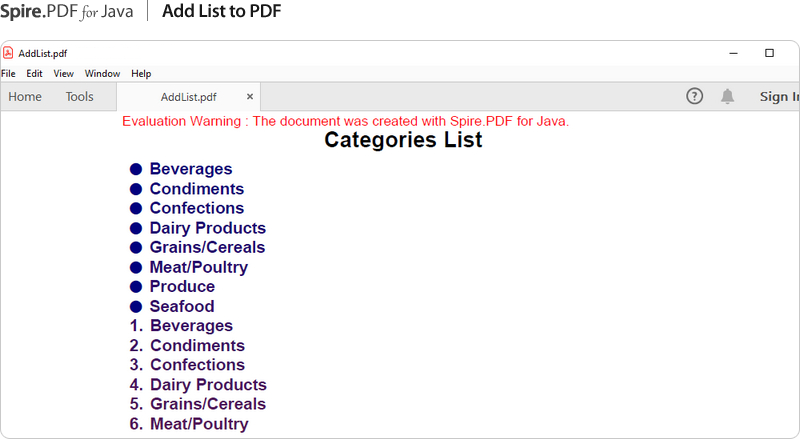Click the Sign In button
The width and height of the screenshot is (800, 440).
(x=779, y=97)
